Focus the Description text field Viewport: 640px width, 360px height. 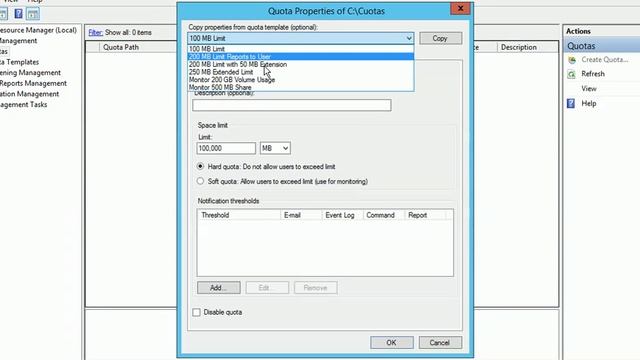point(291,105)
